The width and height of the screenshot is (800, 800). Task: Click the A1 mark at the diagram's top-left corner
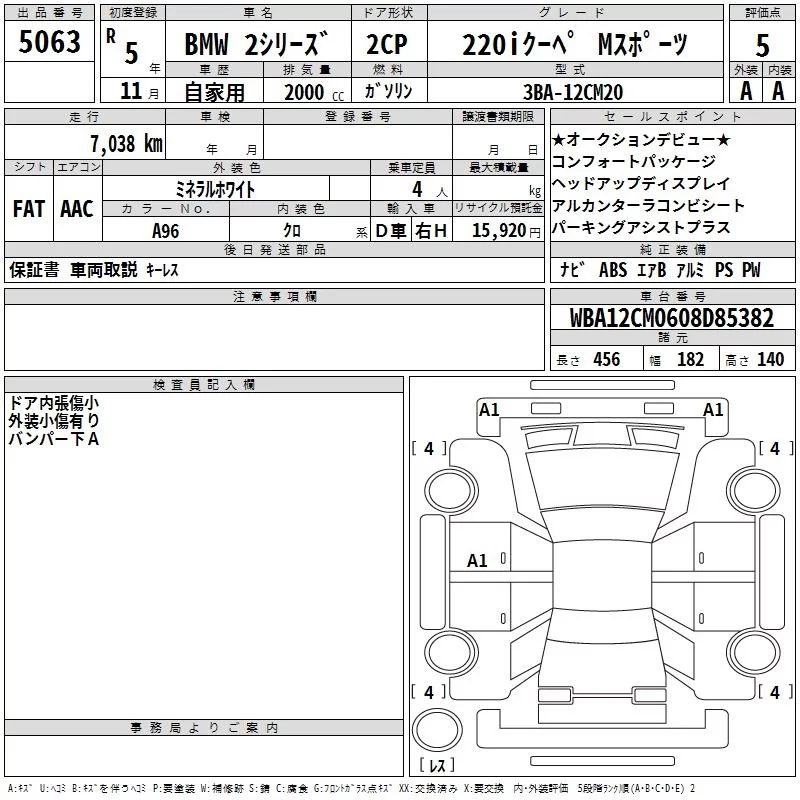coord(489,409)
